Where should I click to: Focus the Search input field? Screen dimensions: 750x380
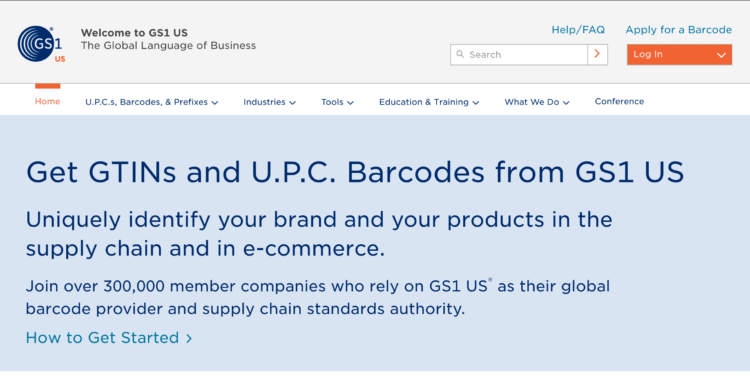519,55
